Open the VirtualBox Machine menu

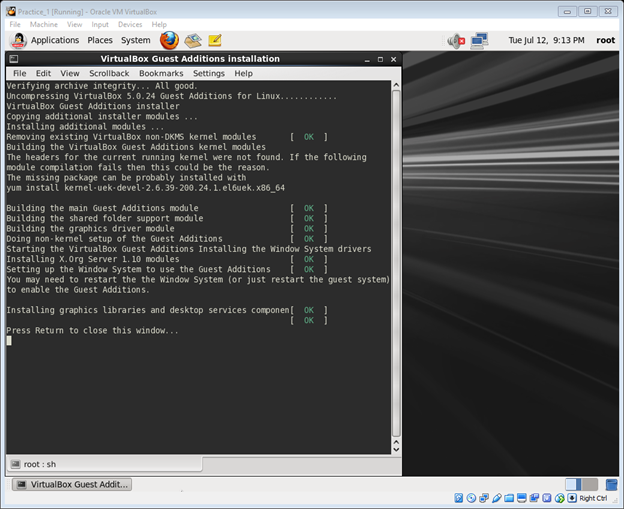coord(44,24)
